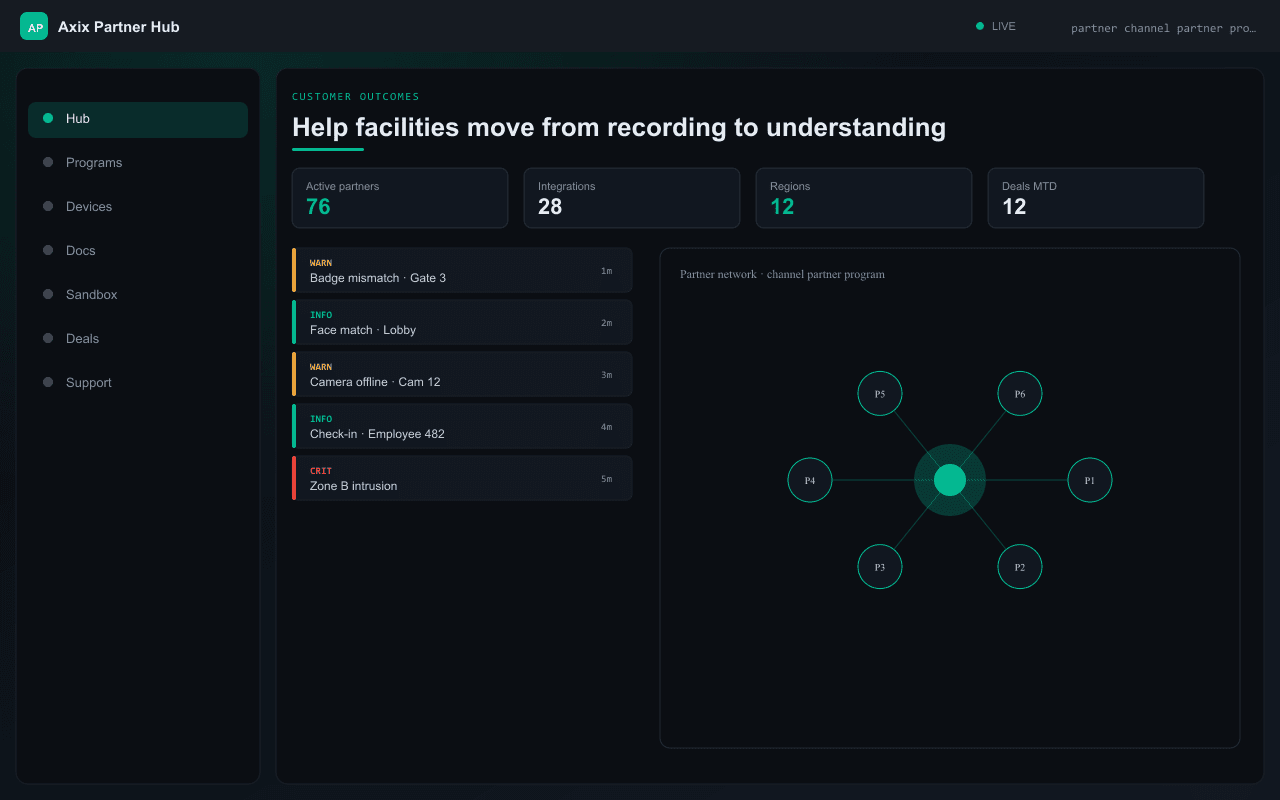The height and width of the screenshot is (800, 1280).
Task: Click the Partner network panel title
Action: [782, 274]
